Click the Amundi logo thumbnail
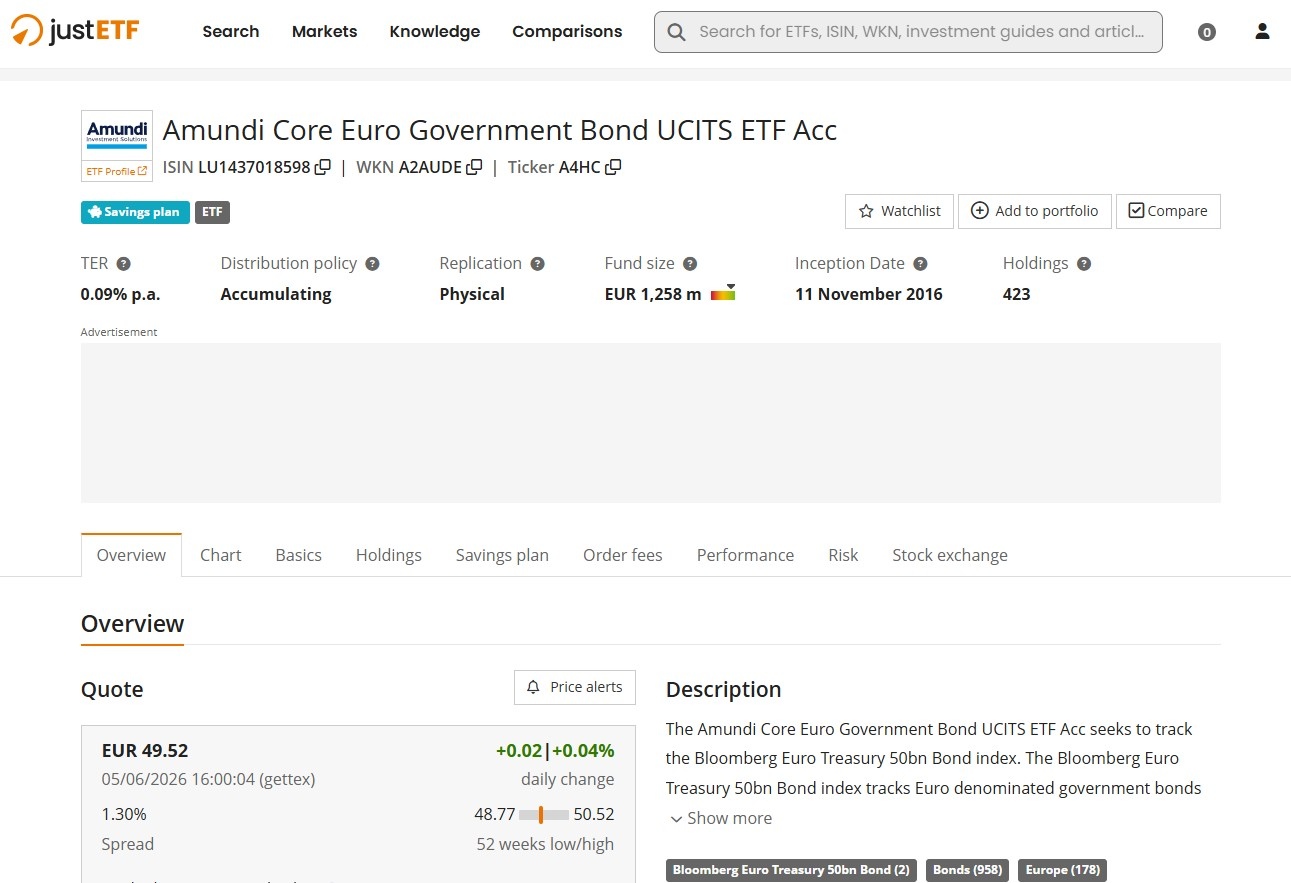 click(x=117, y=135)
